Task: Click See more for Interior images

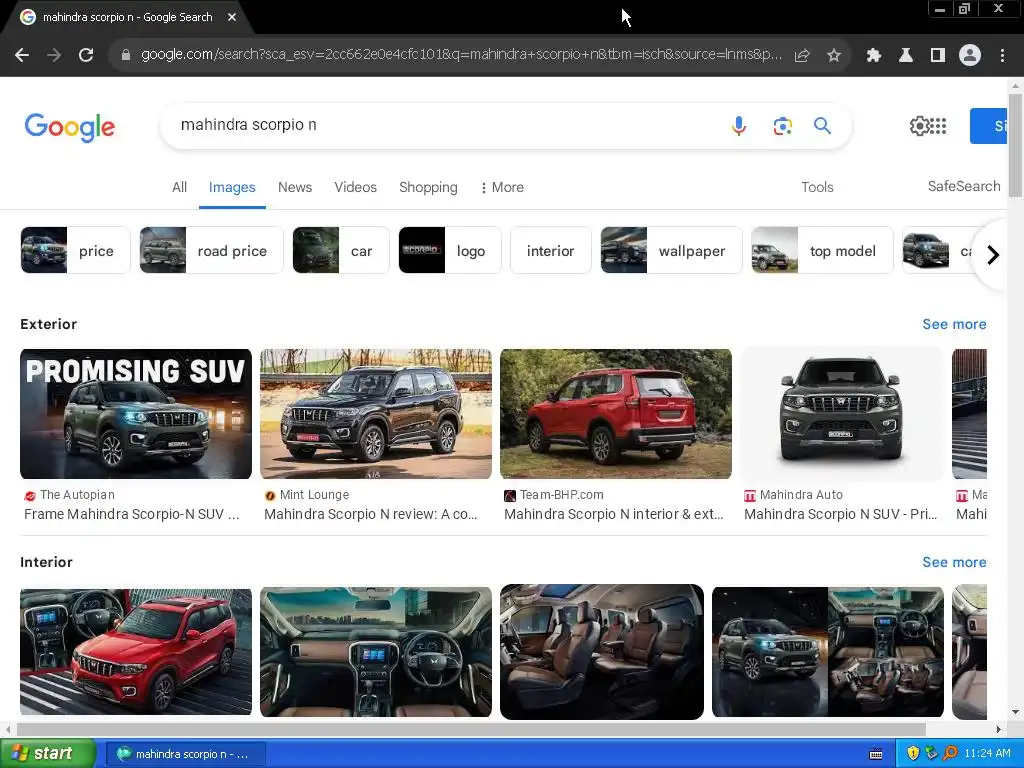Action: (954, 562)
